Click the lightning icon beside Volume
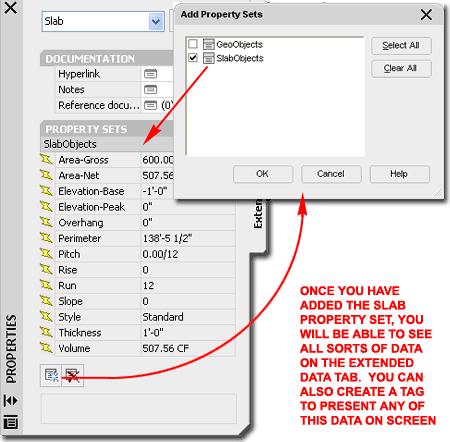 pyautogui.click(x=46, y=348)
